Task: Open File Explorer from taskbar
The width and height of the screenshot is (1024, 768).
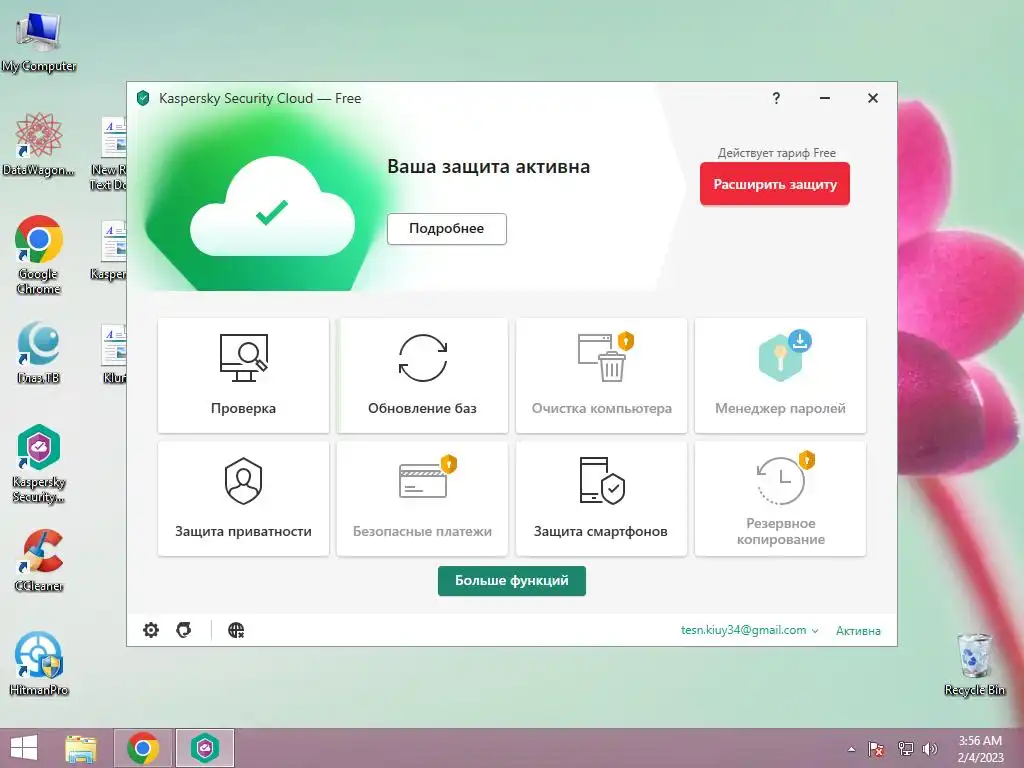Action: [x=81, y=748]
